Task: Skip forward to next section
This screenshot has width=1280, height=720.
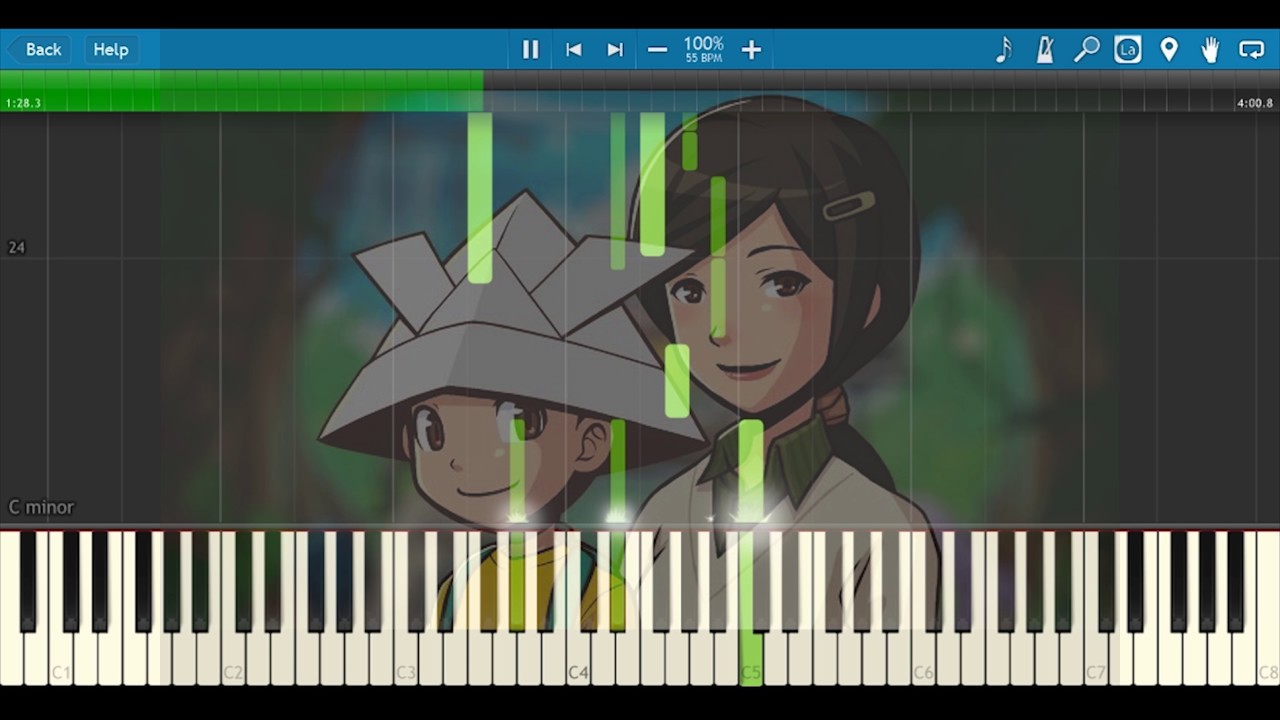Action: coord(615,49)
